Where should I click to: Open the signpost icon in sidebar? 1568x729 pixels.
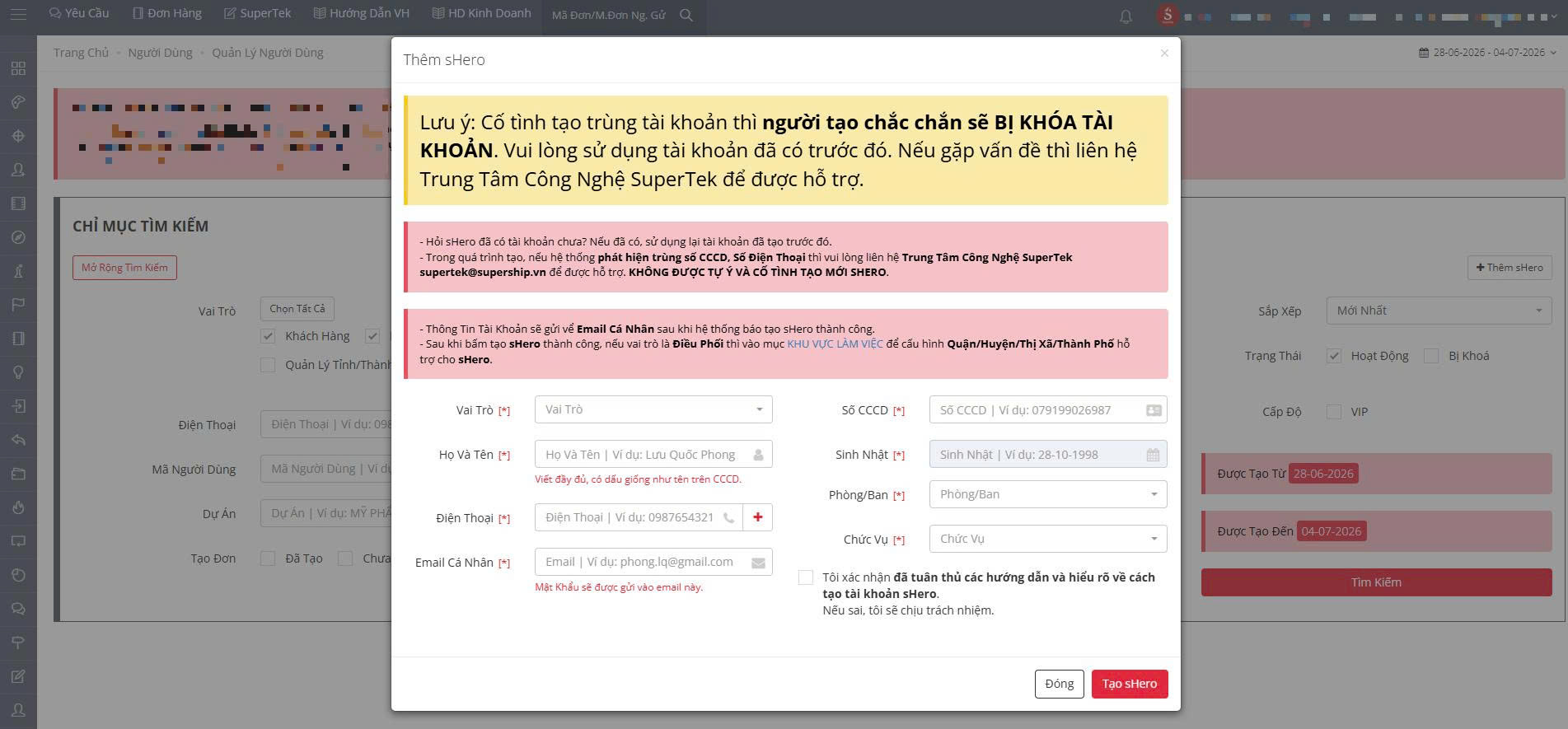[x=18, y=643]
